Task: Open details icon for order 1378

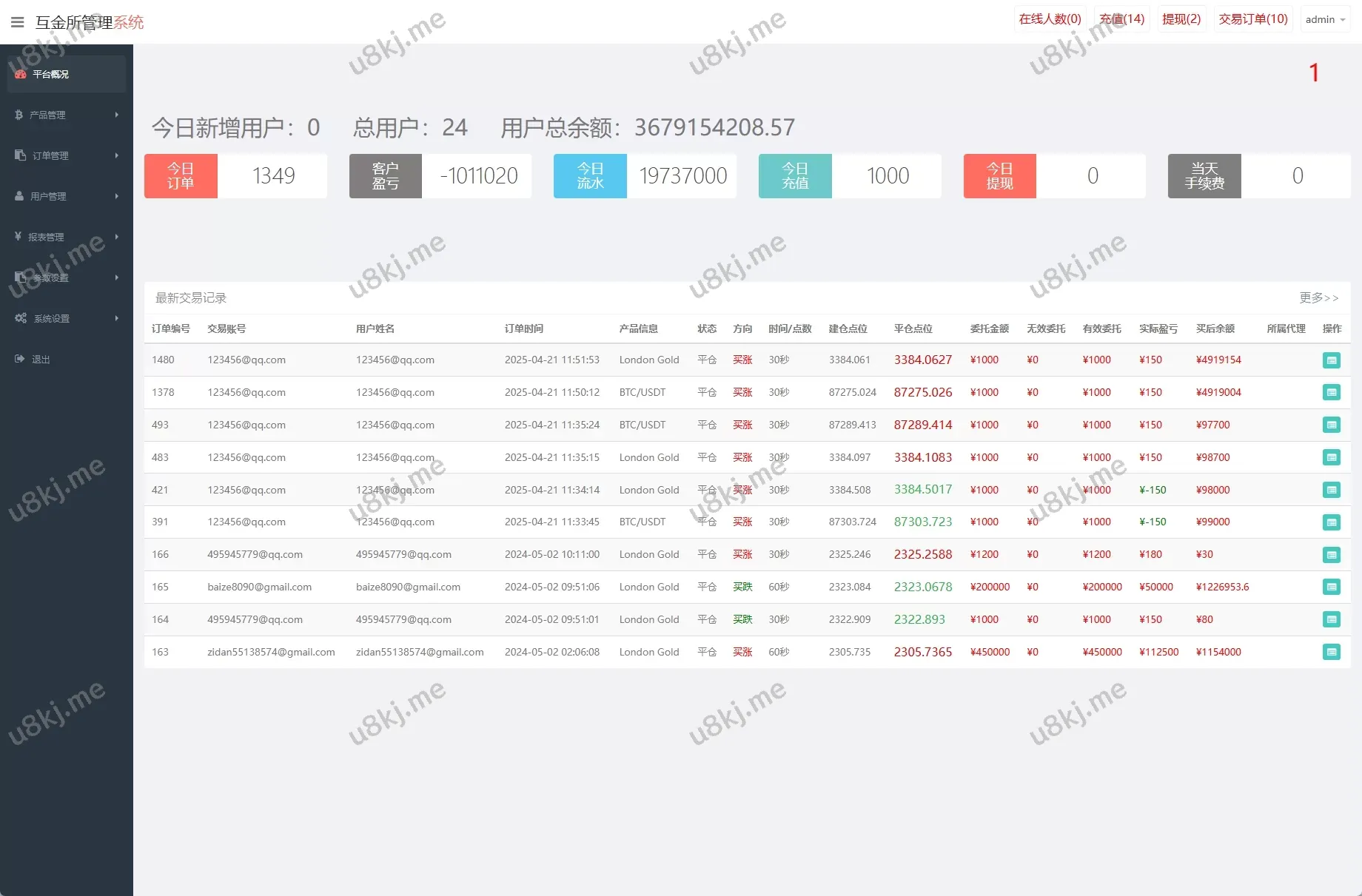Action: (1331, 393)
